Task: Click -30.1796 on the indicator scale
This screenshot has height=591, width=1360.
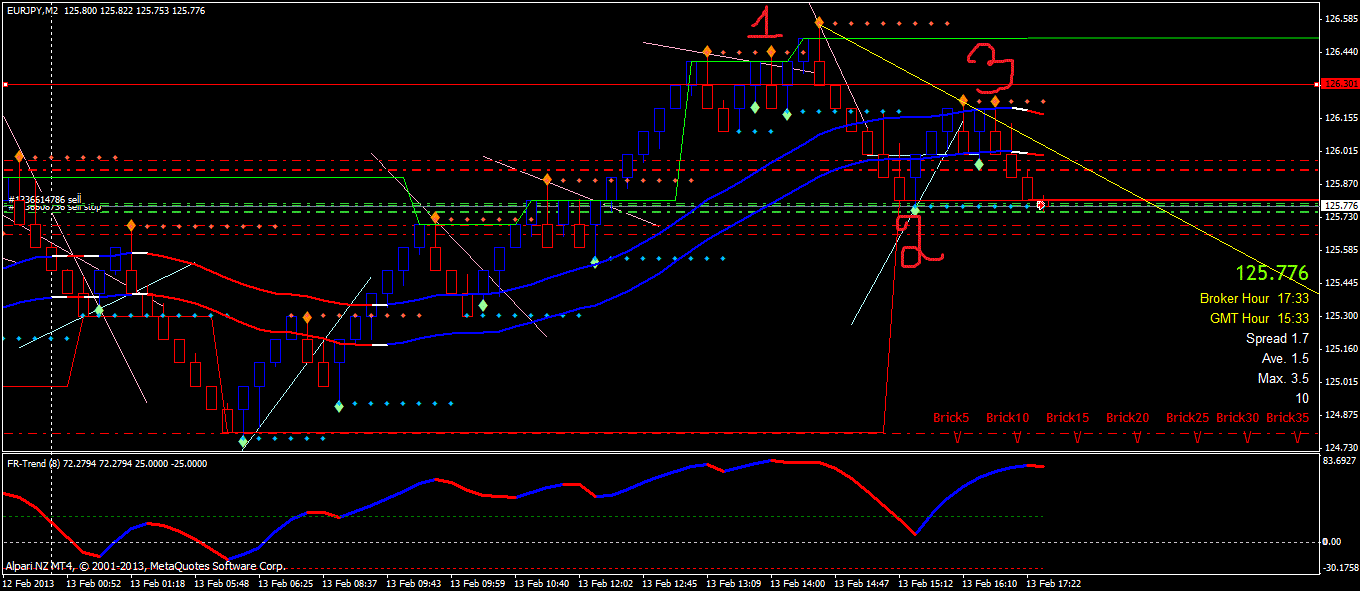Action: pyautogui.click(x=1339, y=569)
